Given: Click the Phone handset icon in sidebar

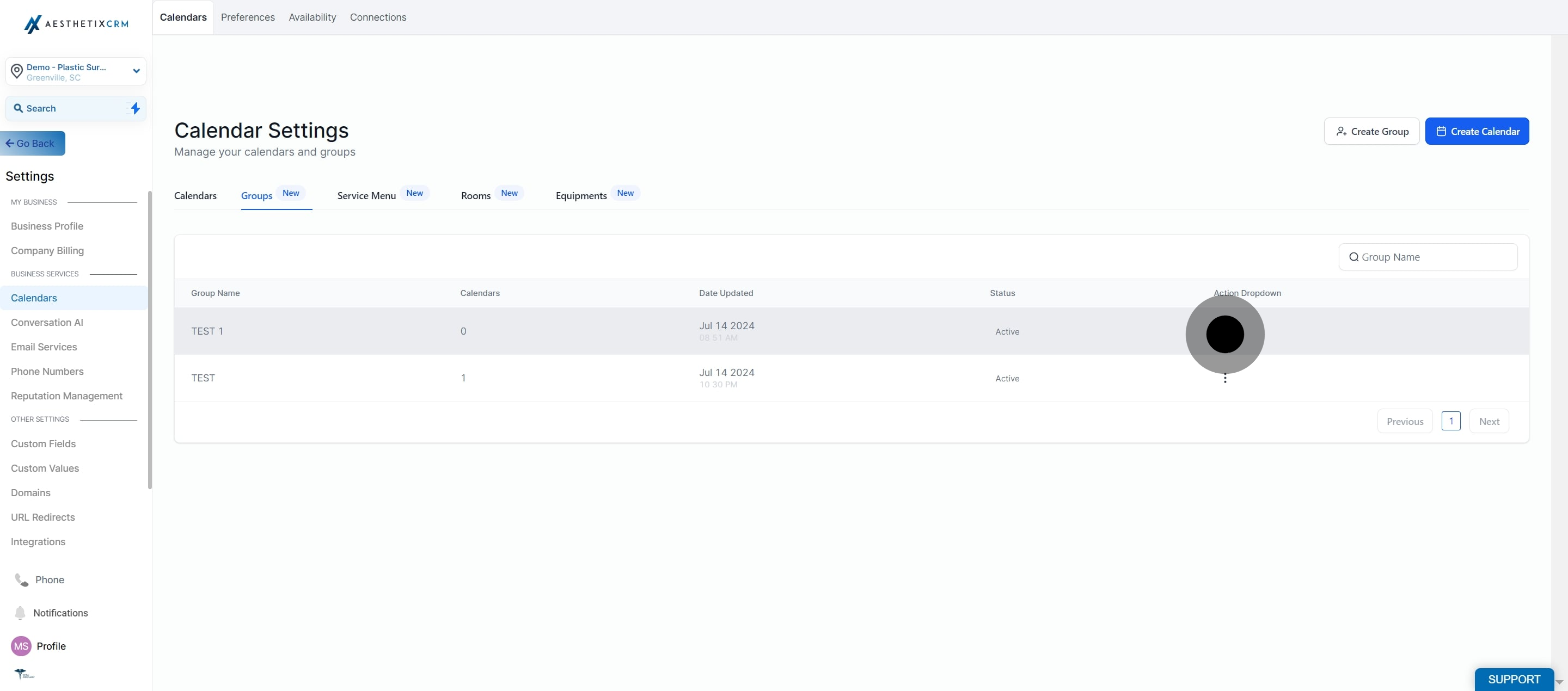Looking at the screenshot, I should pos(21,579).
